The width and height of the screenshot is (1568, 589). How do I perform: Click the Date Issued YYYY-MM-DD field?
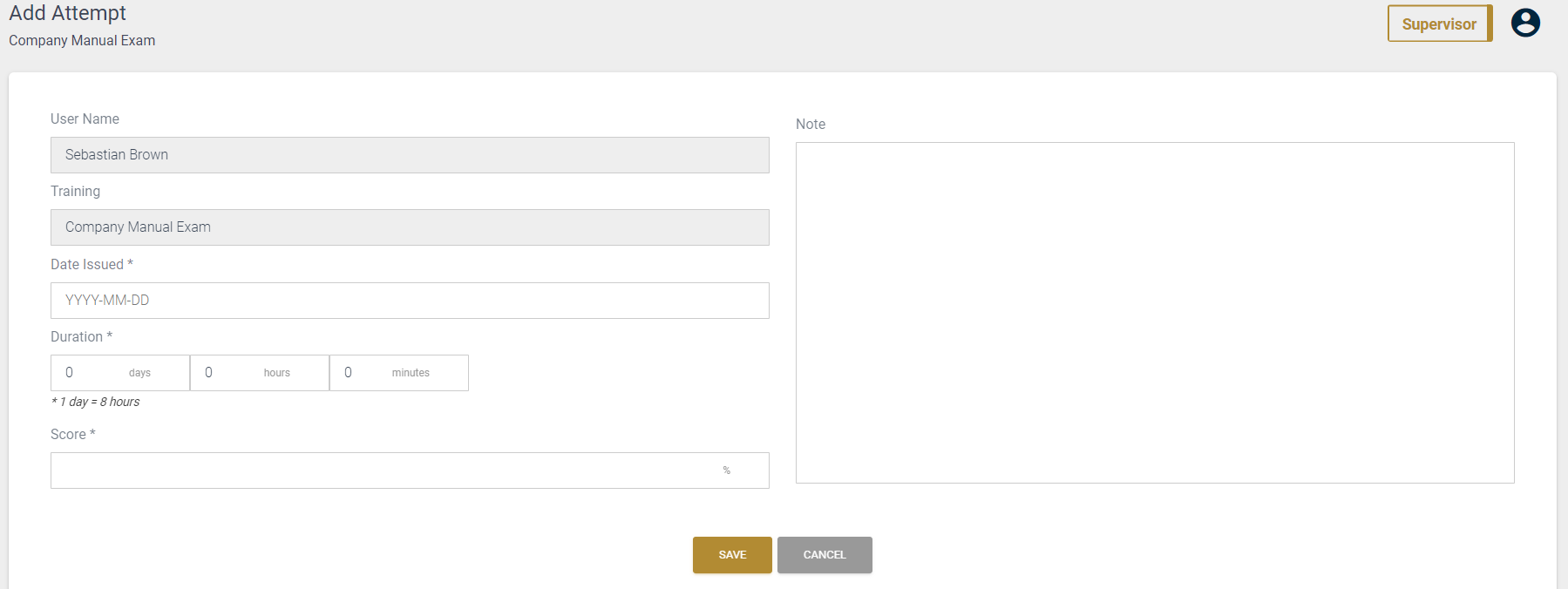click(410, 301)
